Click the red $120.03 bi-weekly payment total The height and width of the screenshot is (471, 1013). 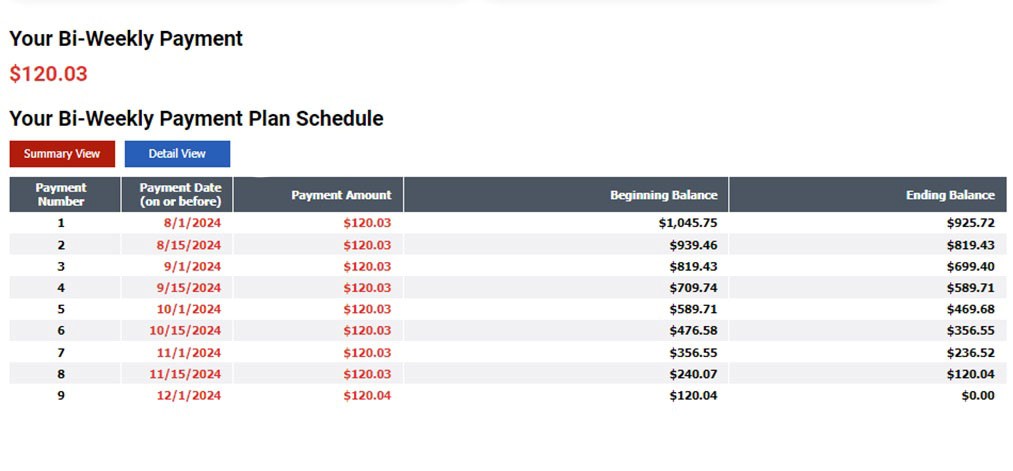point(48,74)
